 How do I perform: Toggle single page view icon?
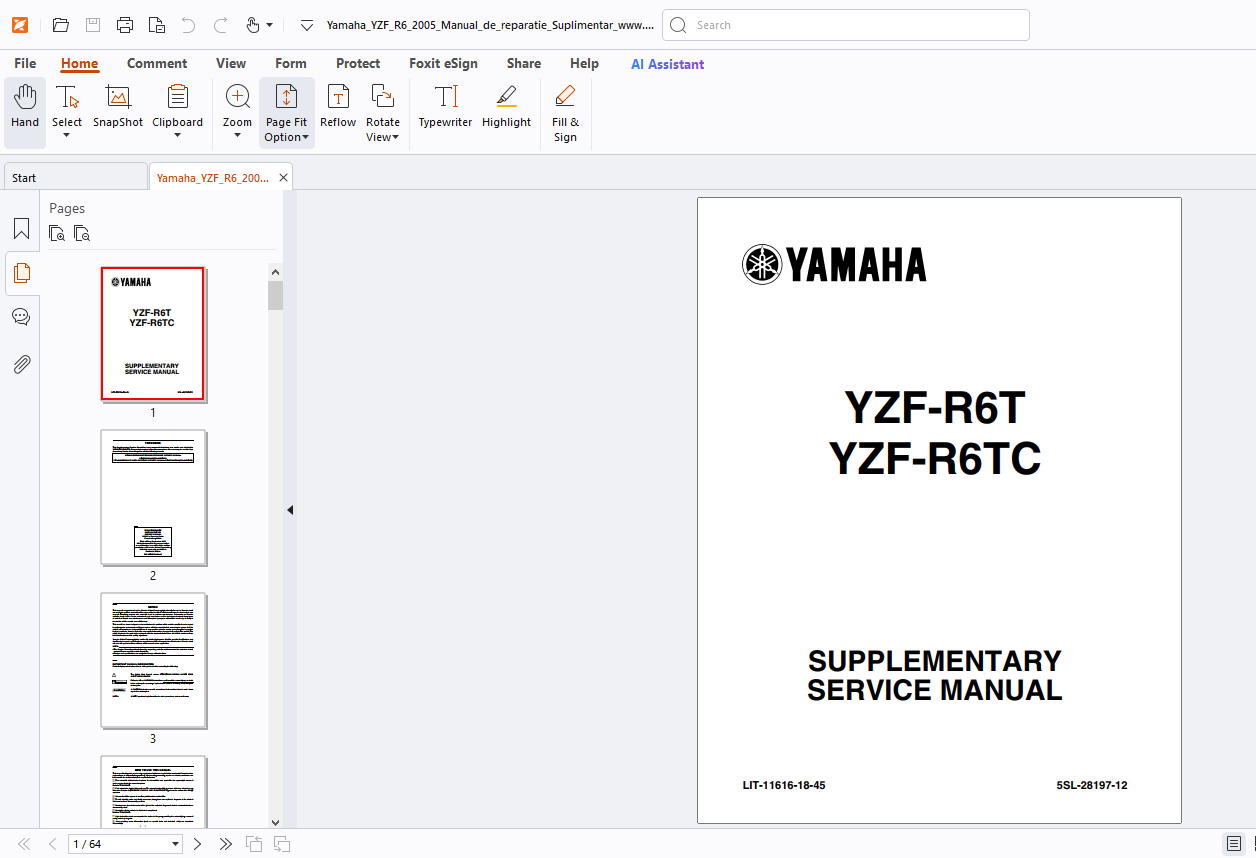pos(1234,844)
